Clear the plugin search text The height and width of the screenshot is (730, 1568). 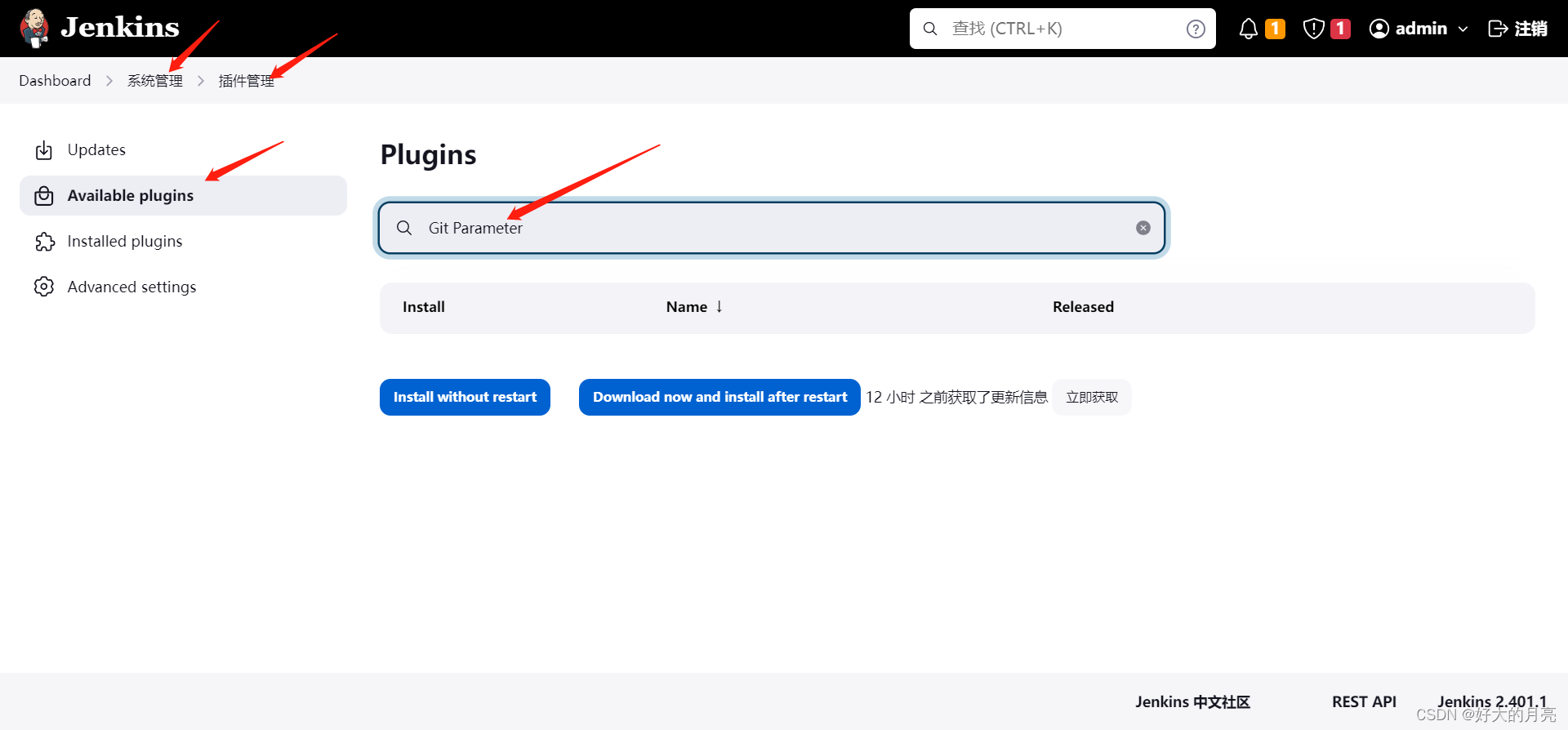point(1143,228)
